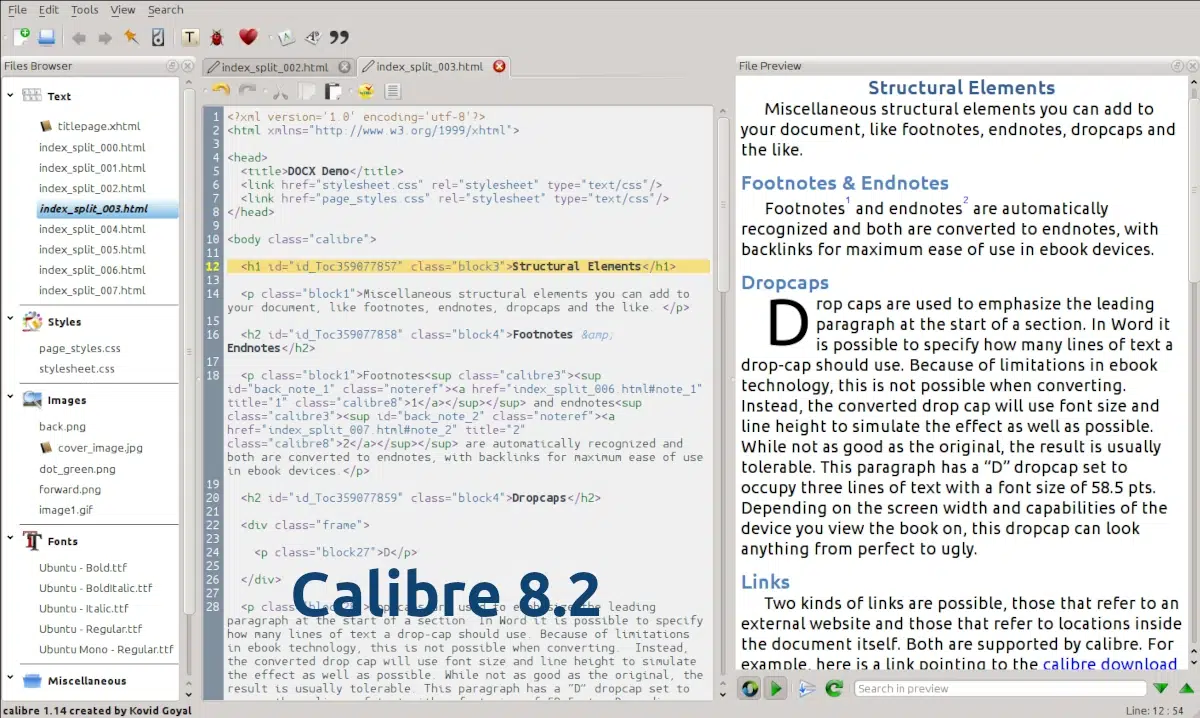Image resolution: width=1200 pixels, height=718 pixels.
Task: Click inside the Search in preview field
Action: [x=1000, y=688]
